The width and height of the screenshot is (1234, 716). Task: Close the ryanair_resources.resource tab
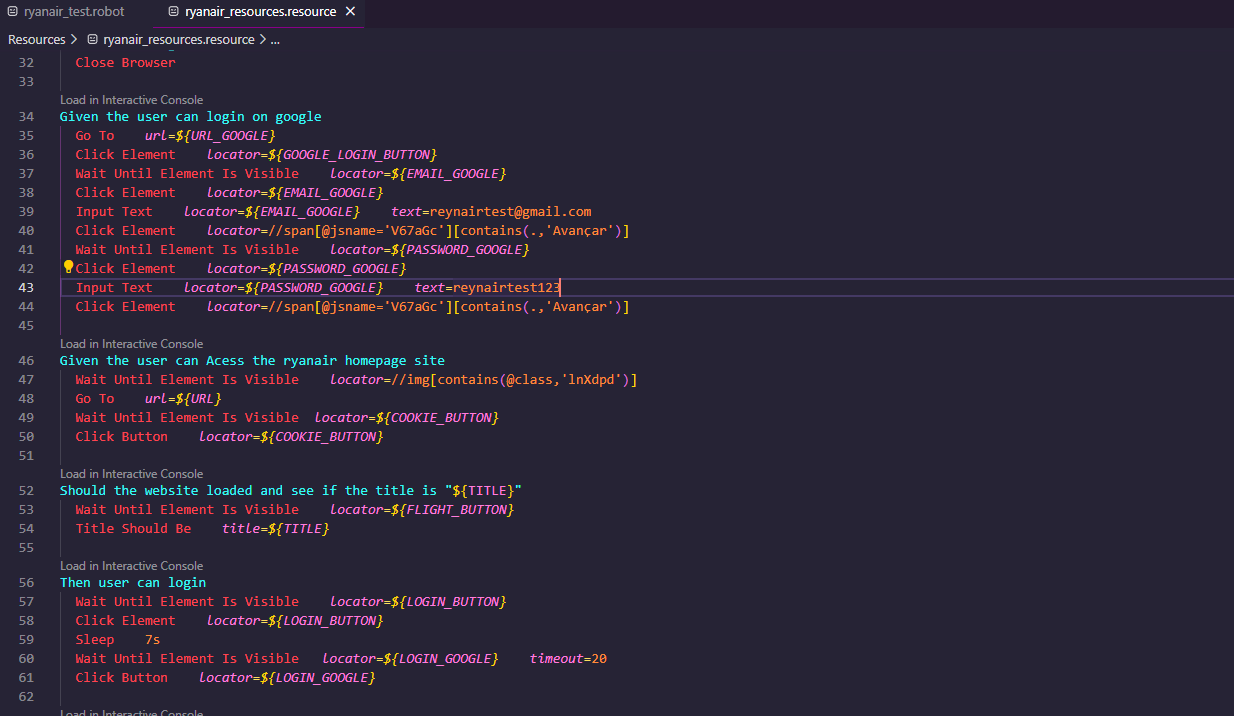[x=350, y=12]
